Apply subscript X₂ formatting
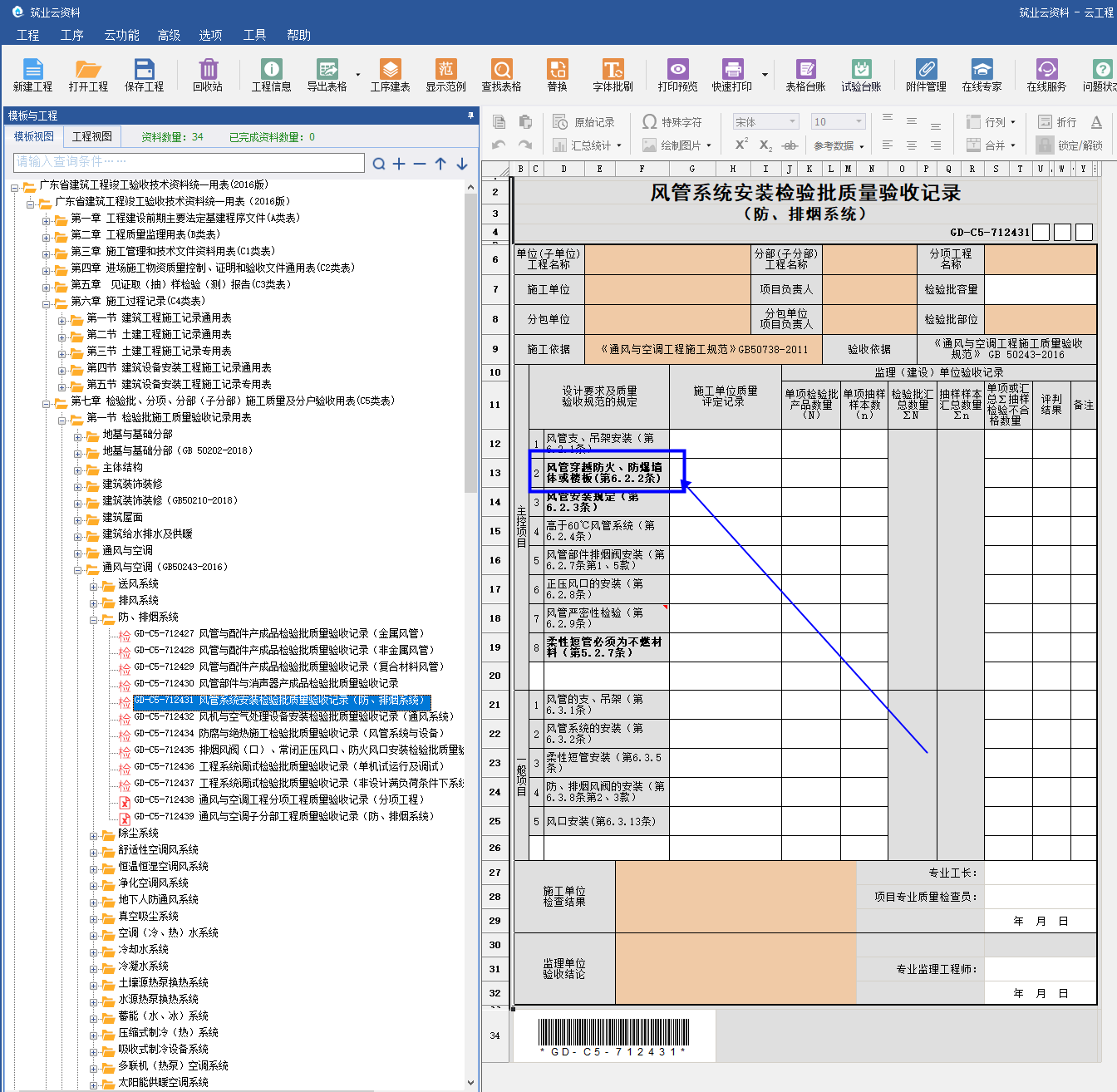This screenshot has width=1117, height=1092. (x=765, y=145)
